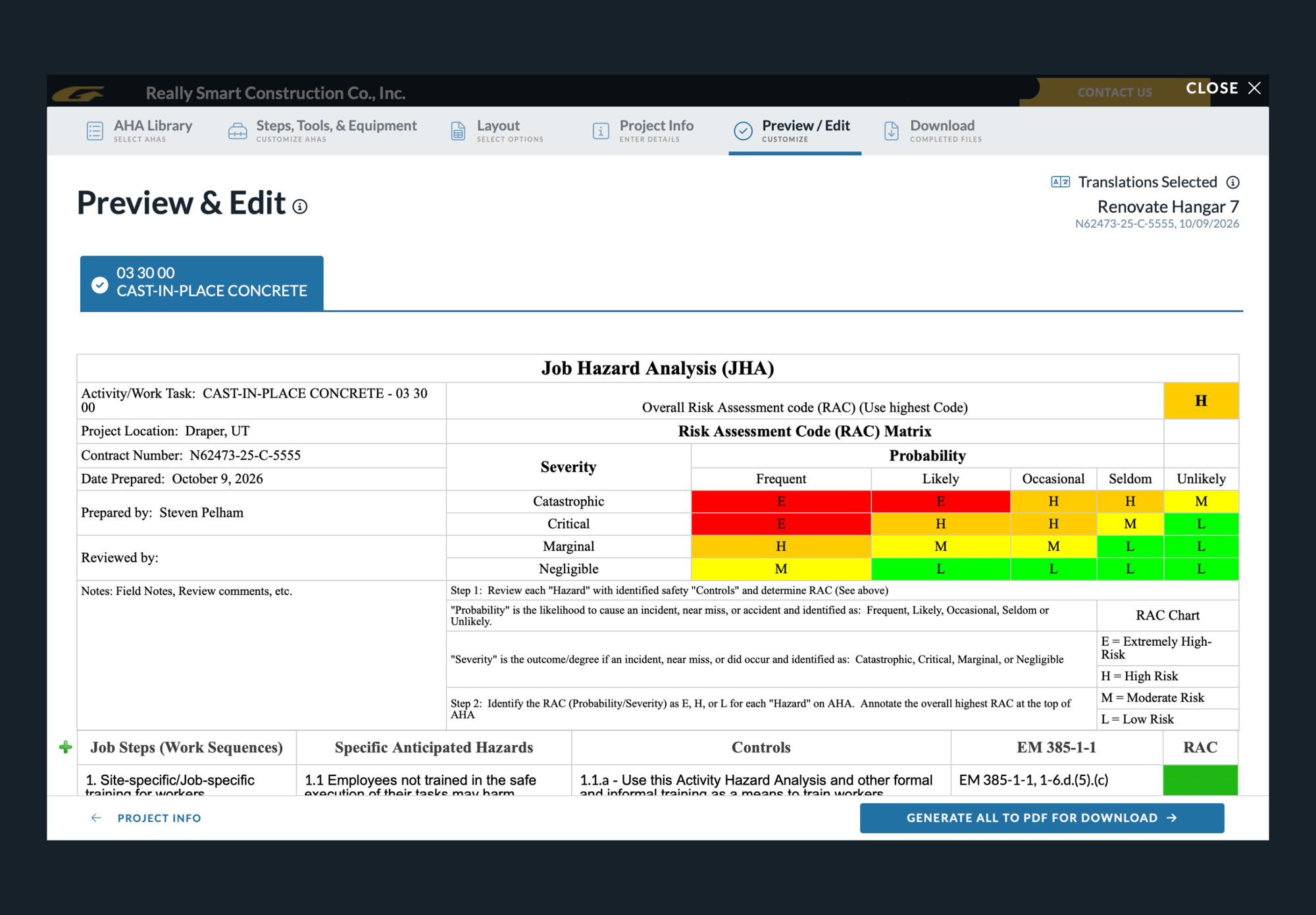The height and width of the screenshot is (915, 1316).
Task: Click the Job Steps (Work Sequences) header
Action: (x=187, y=747)
